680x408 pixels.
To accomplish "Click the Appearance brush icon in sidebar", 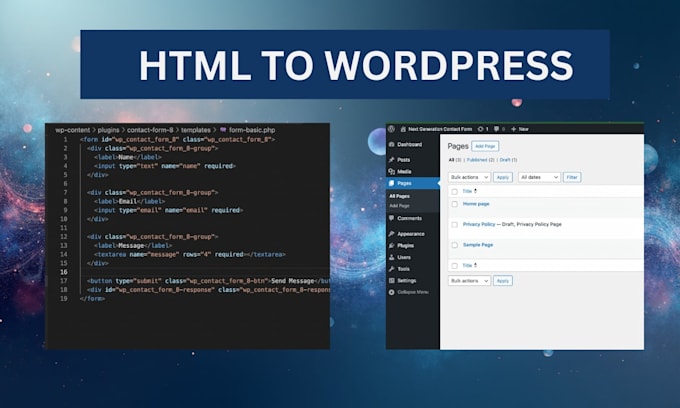I will 392,234.
